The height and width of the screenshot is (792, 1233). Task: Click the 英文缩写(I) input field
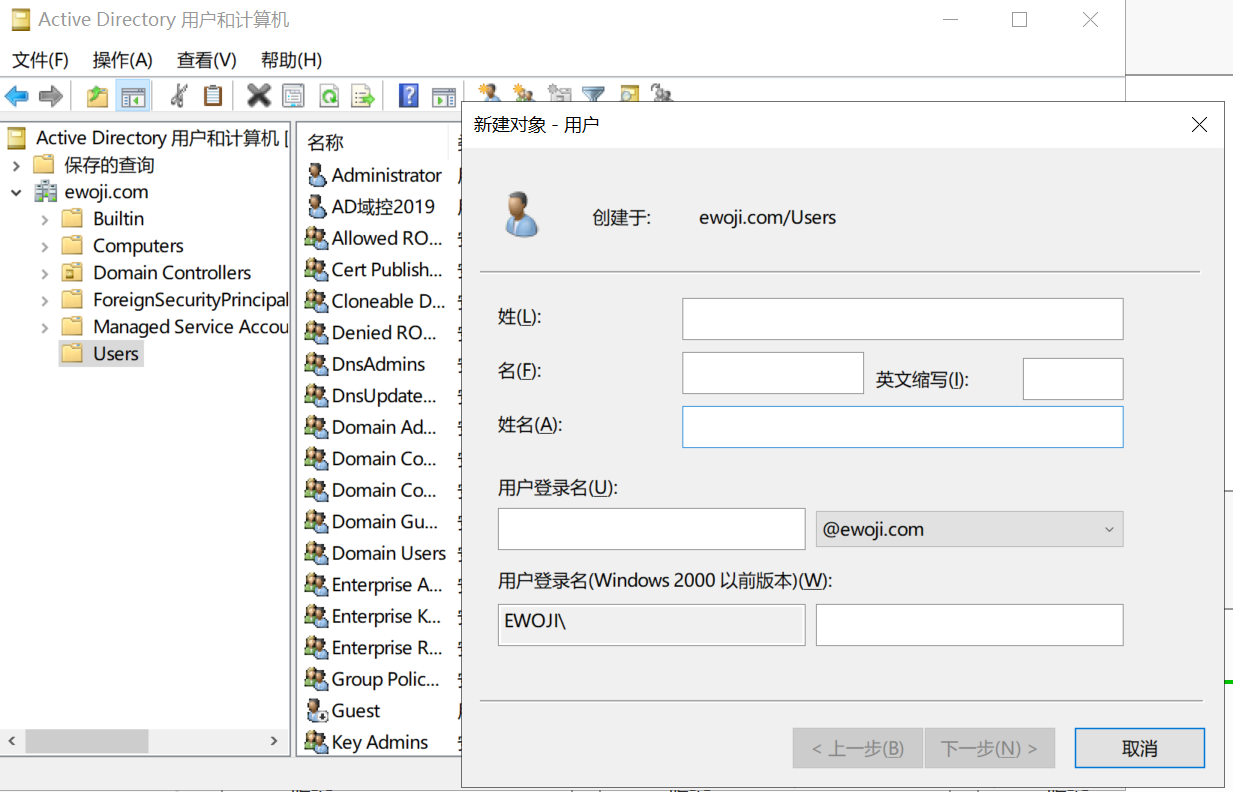click(1073, 379)
